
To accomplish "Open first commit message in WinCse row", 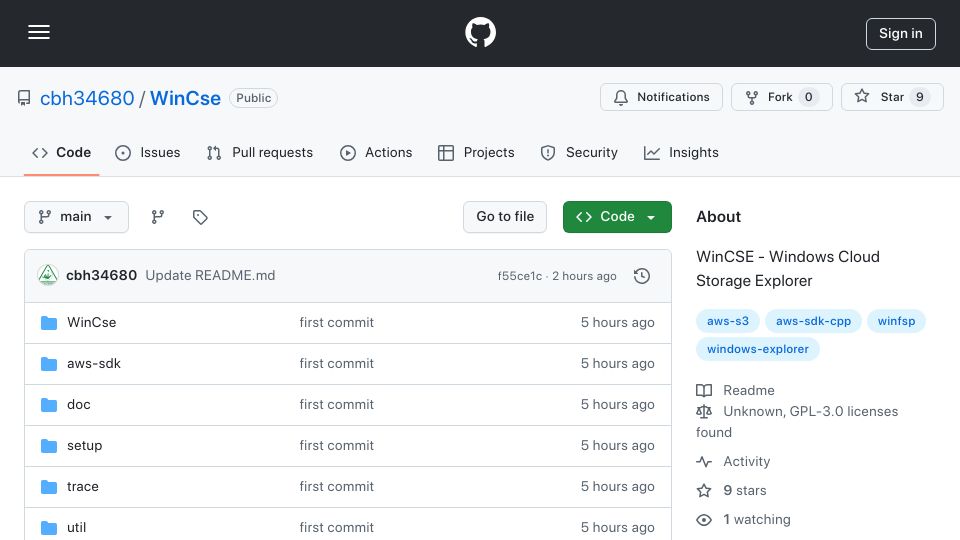I will point(336,323).
